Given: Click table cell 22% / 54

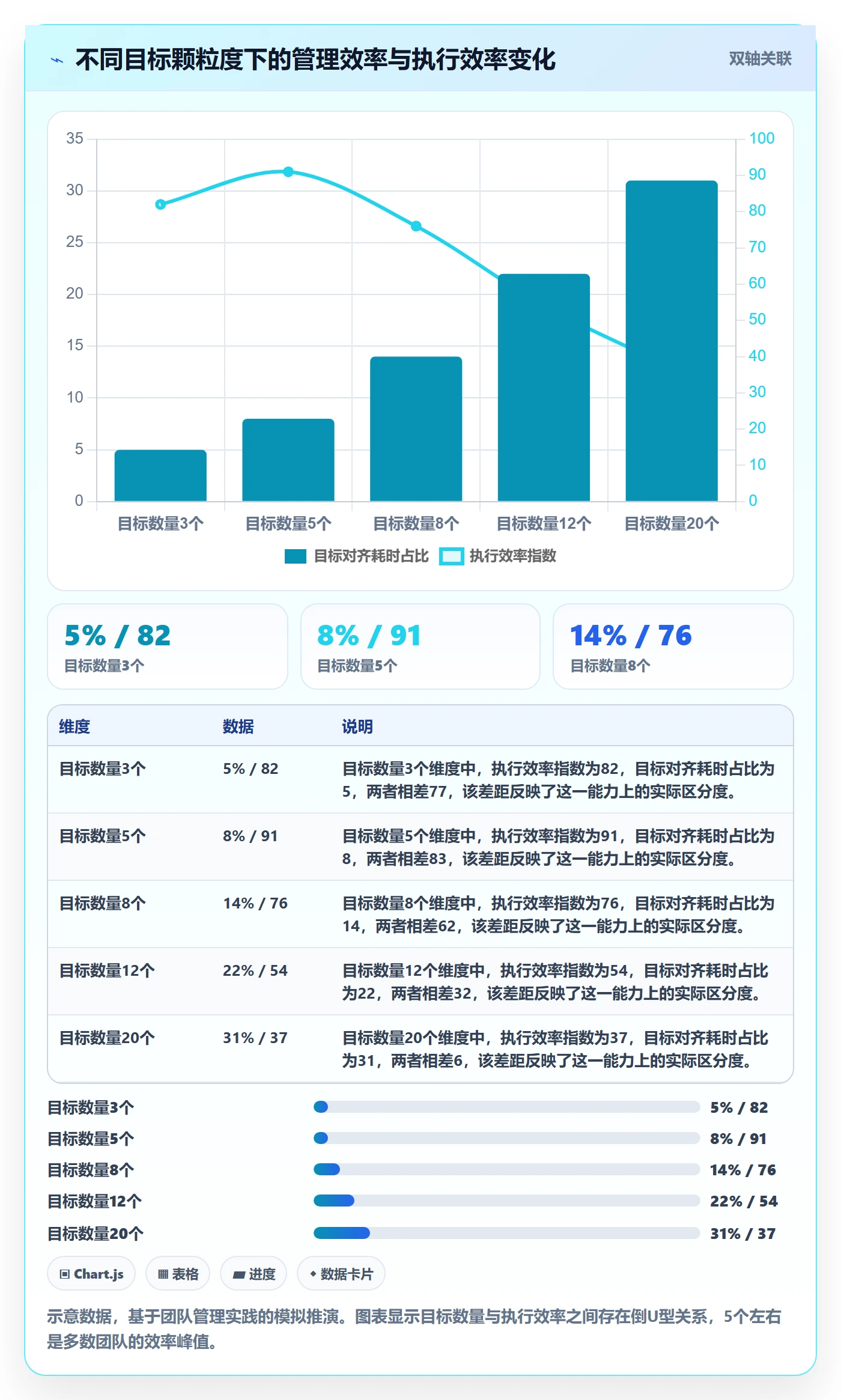Looking at the screenshot, I should click(255, 970).
